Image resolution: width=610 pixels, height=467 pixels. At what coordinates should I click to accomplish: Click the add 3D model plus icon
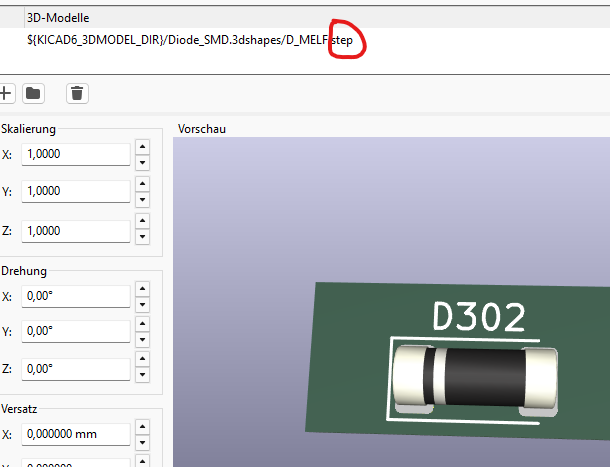tap(5, 93)
